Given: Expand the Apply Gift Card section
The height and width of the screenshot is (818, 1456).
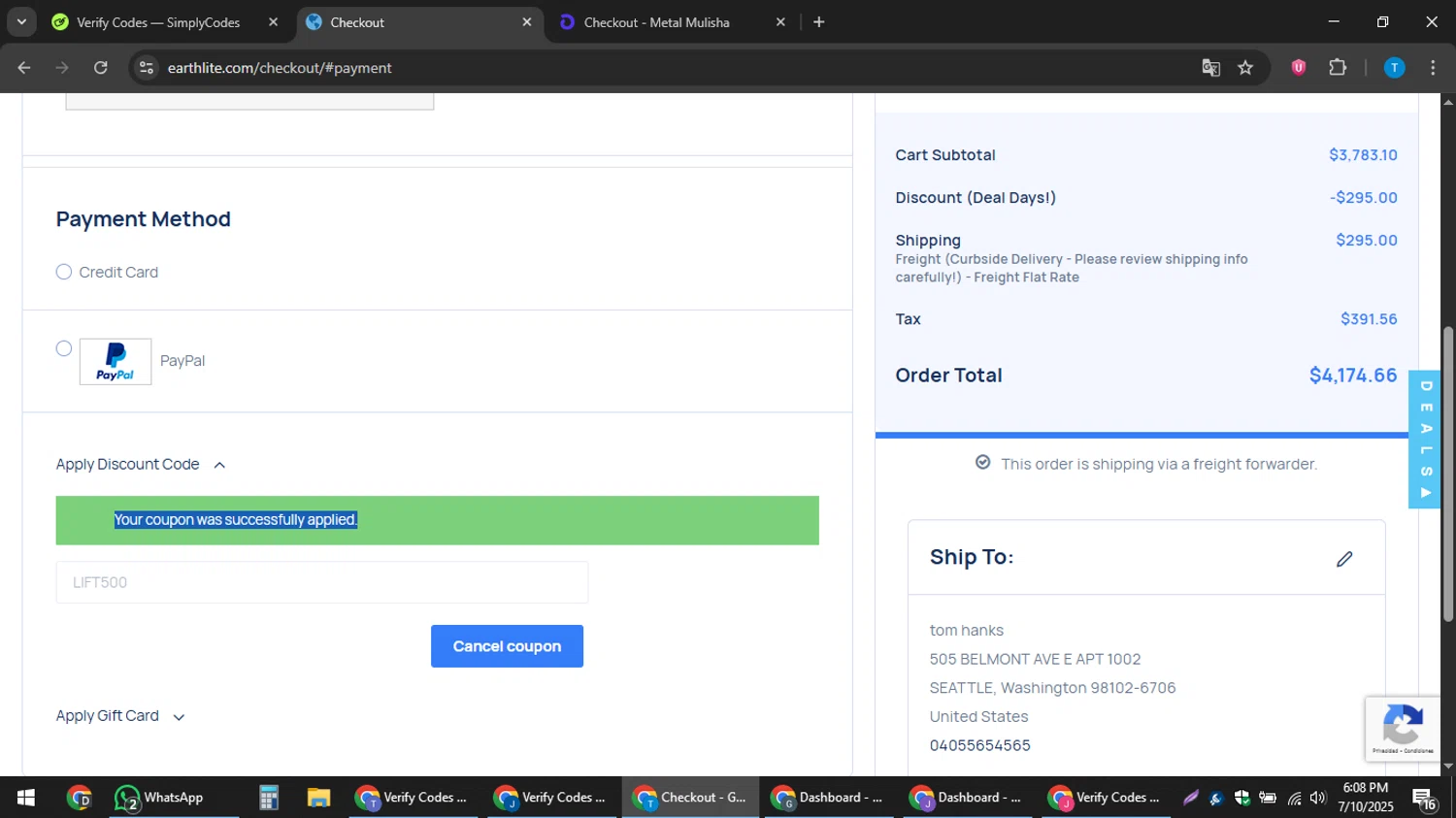Looking at the screenshot, I should [120, 716].
